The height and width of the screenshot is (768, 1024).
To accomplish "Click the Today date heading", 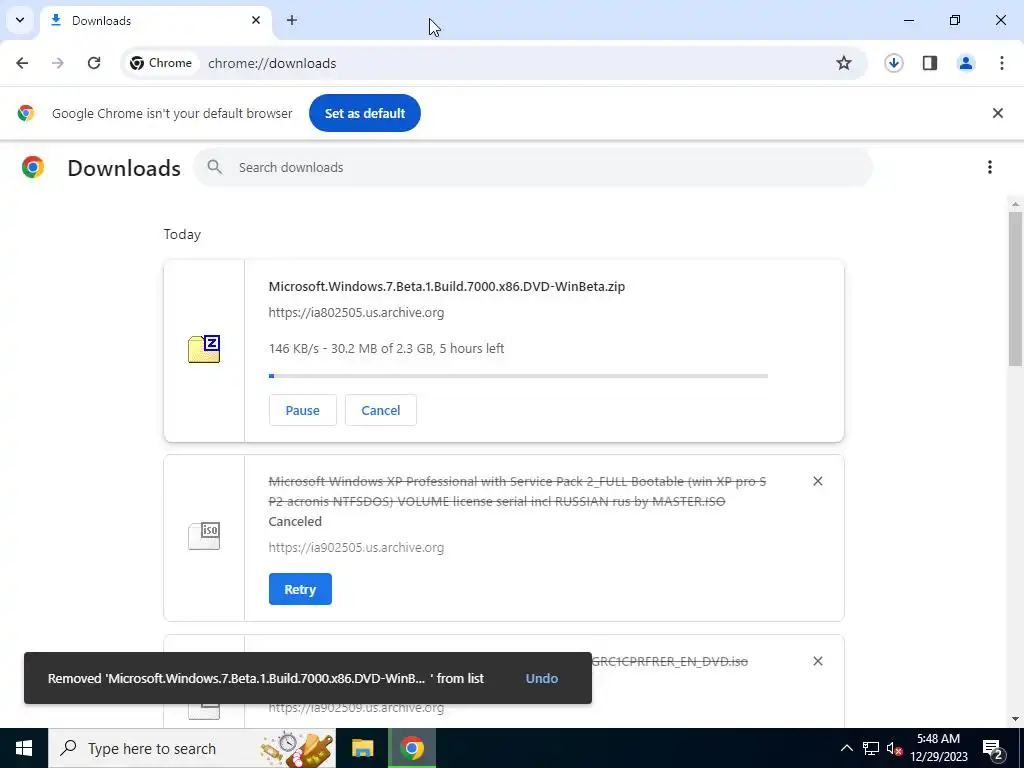I will coord(182,234).
